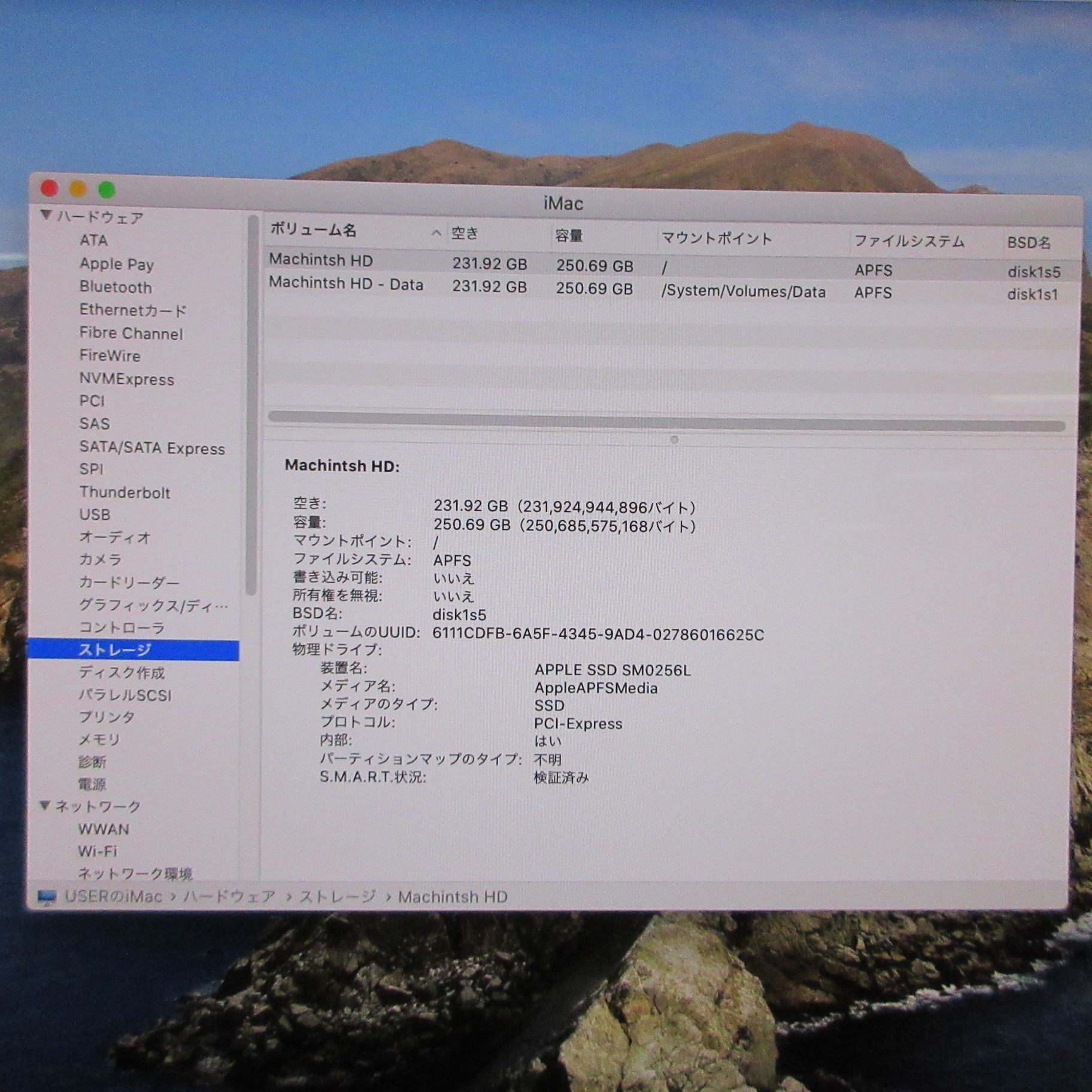Select SPI in the sidebar
The image size is (1092, 1092).
coord(92,469)
